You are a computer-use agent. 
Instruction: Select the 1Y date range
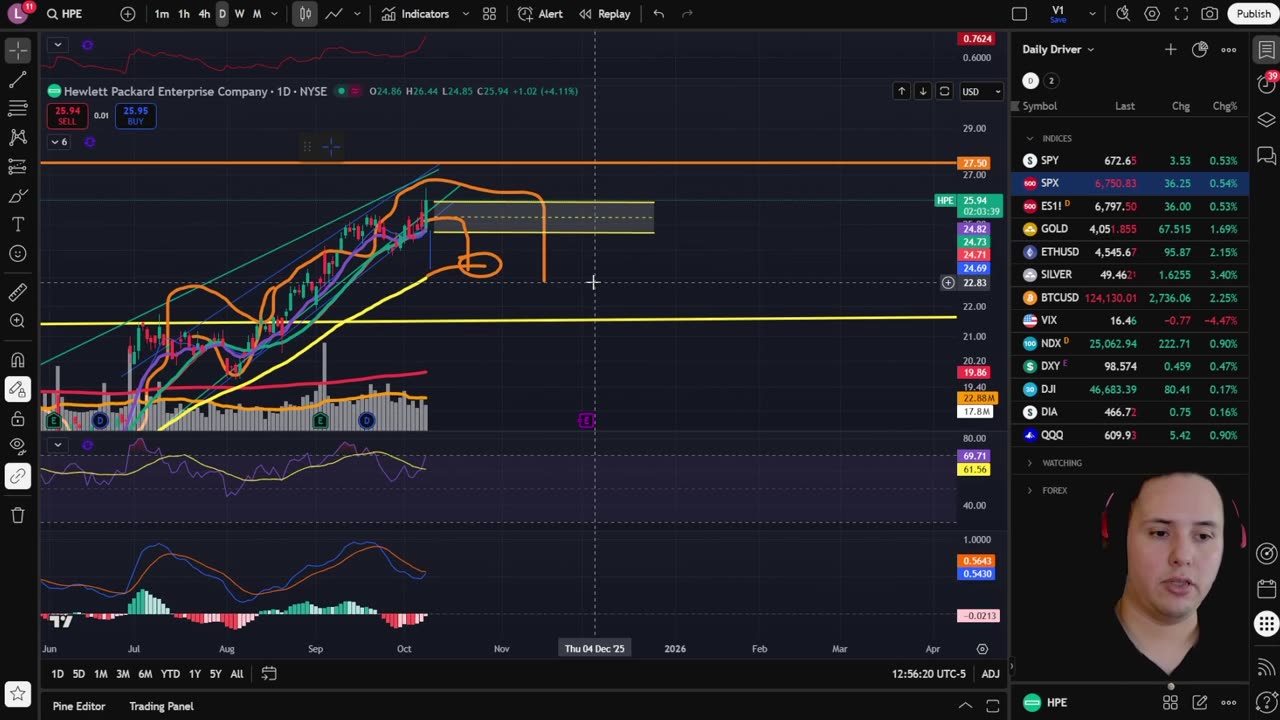tap(194, 674)
